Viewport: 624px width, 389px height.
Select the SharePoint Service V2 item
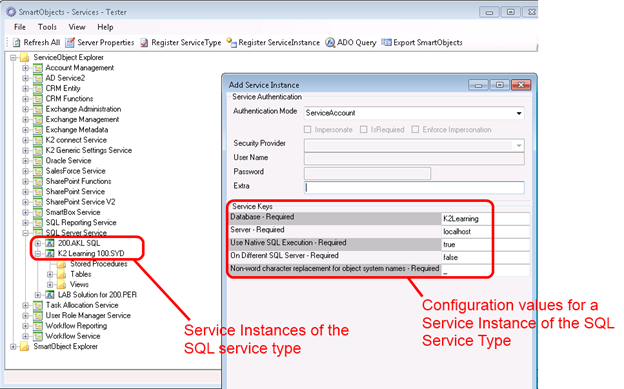click(x=80, y=202)
